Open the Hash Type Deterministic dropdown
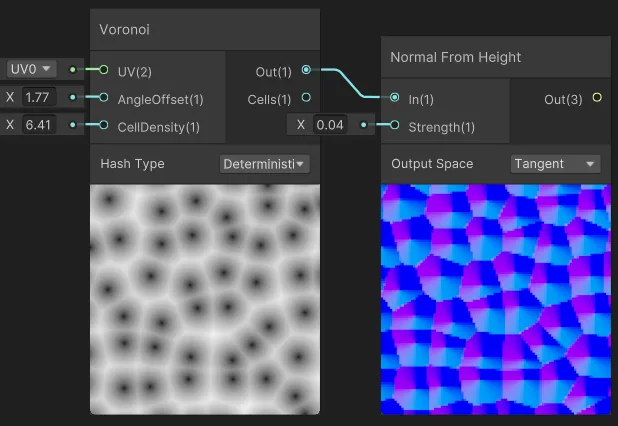Image resolution: width=618 pixels, height=426 pixels. point(264,164)
